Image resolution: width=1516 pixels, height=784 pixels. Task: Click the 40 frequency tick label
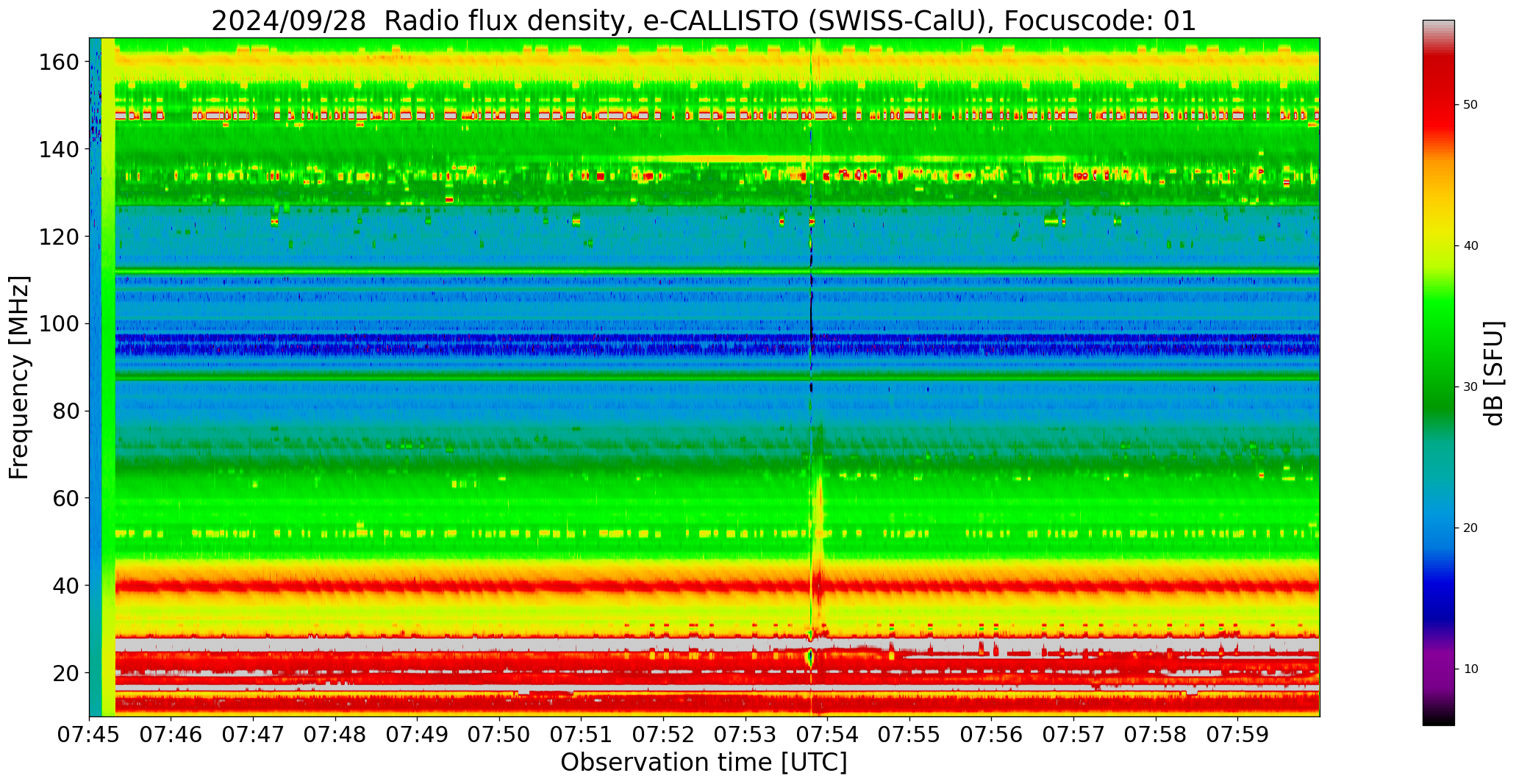[66, 586]
